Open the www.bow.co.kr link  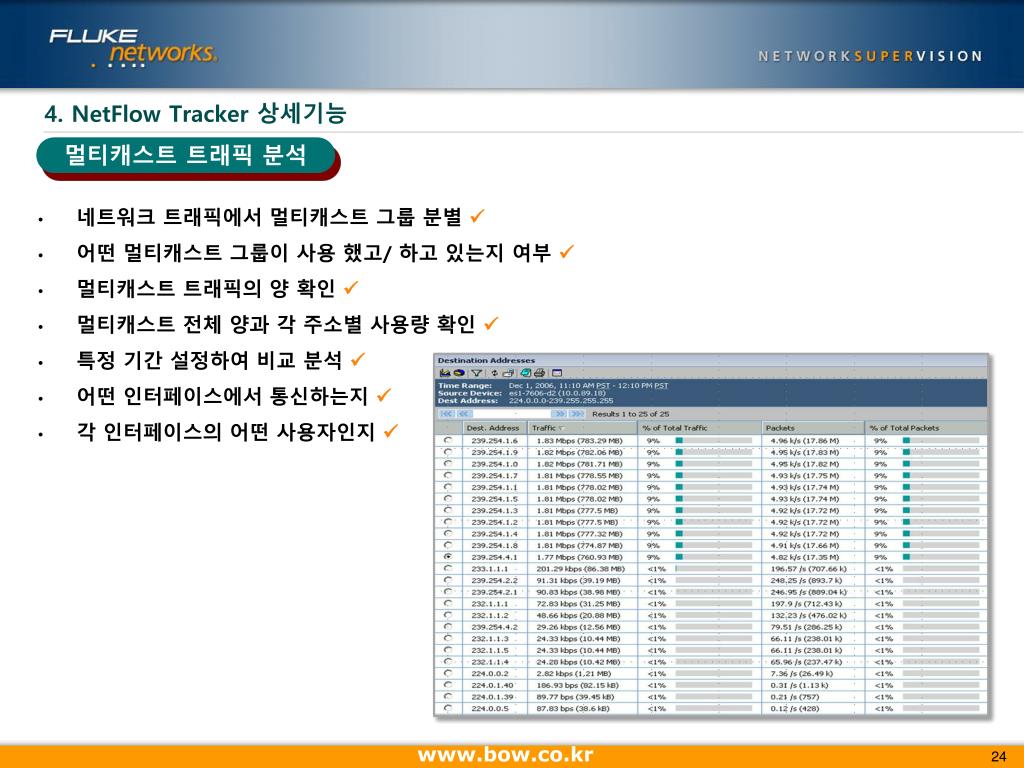505,755
